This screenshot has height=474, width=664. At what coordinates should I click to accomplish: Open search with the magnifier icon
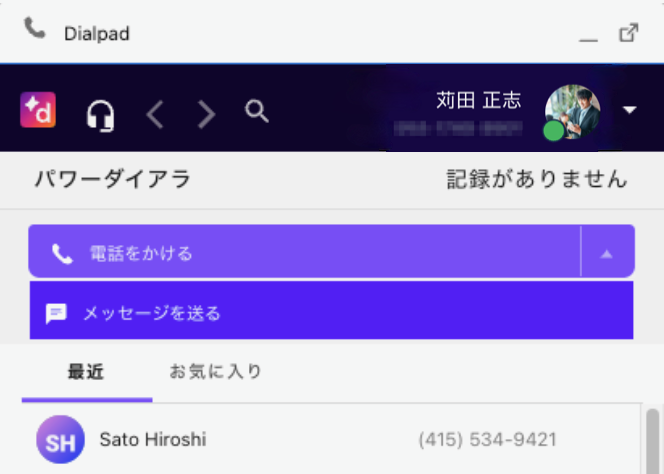(257, 112)
